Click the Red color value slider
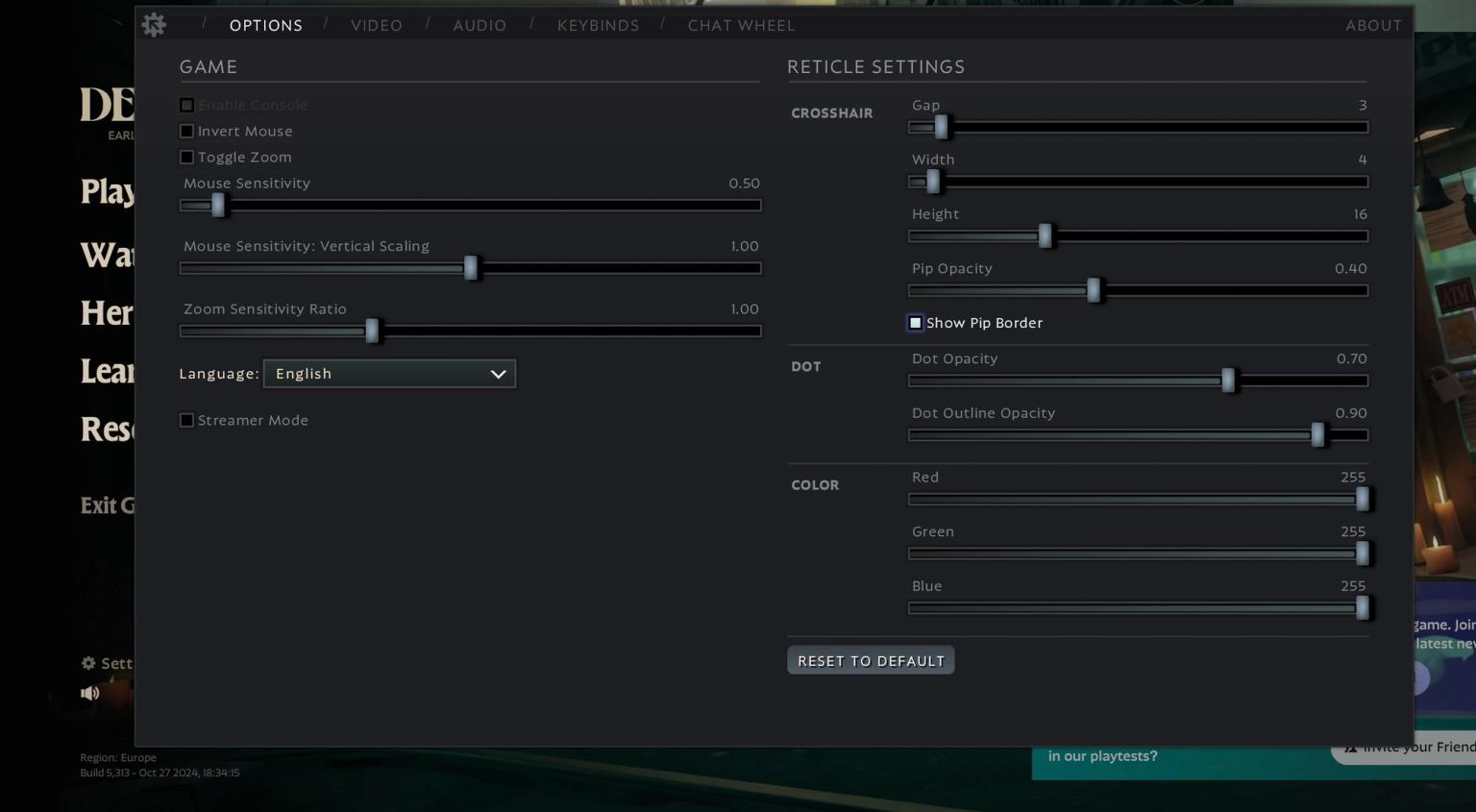1476x812 pixels. click(x=1362, y=499)
